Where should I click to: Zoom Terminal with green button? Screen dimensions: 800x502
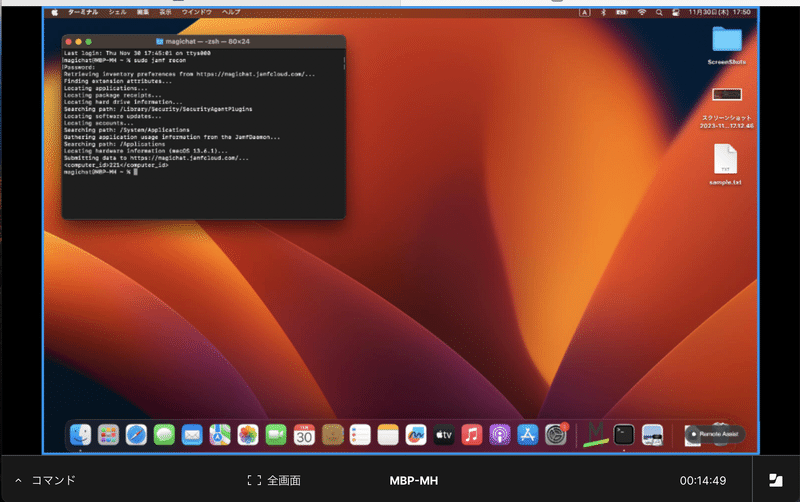tap(88, 42)
